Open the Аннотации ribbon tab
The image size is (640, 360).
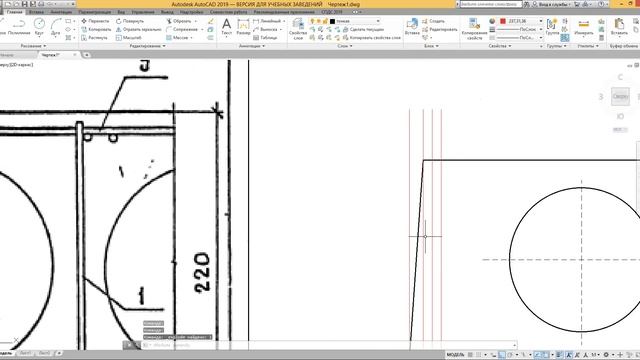(x=61, y=12)
